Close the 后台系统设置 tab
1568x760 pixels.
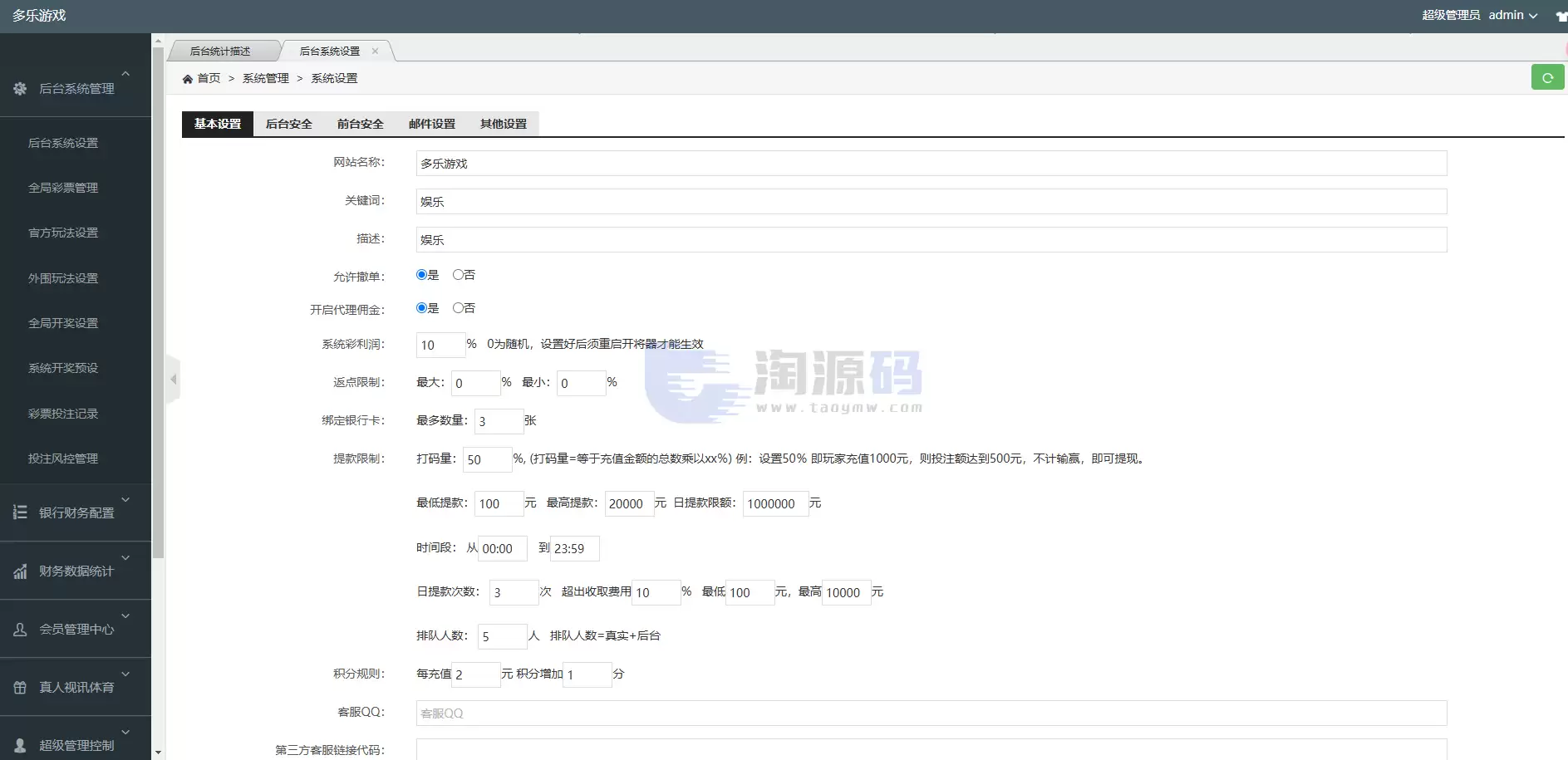click(x=375, y=51)
